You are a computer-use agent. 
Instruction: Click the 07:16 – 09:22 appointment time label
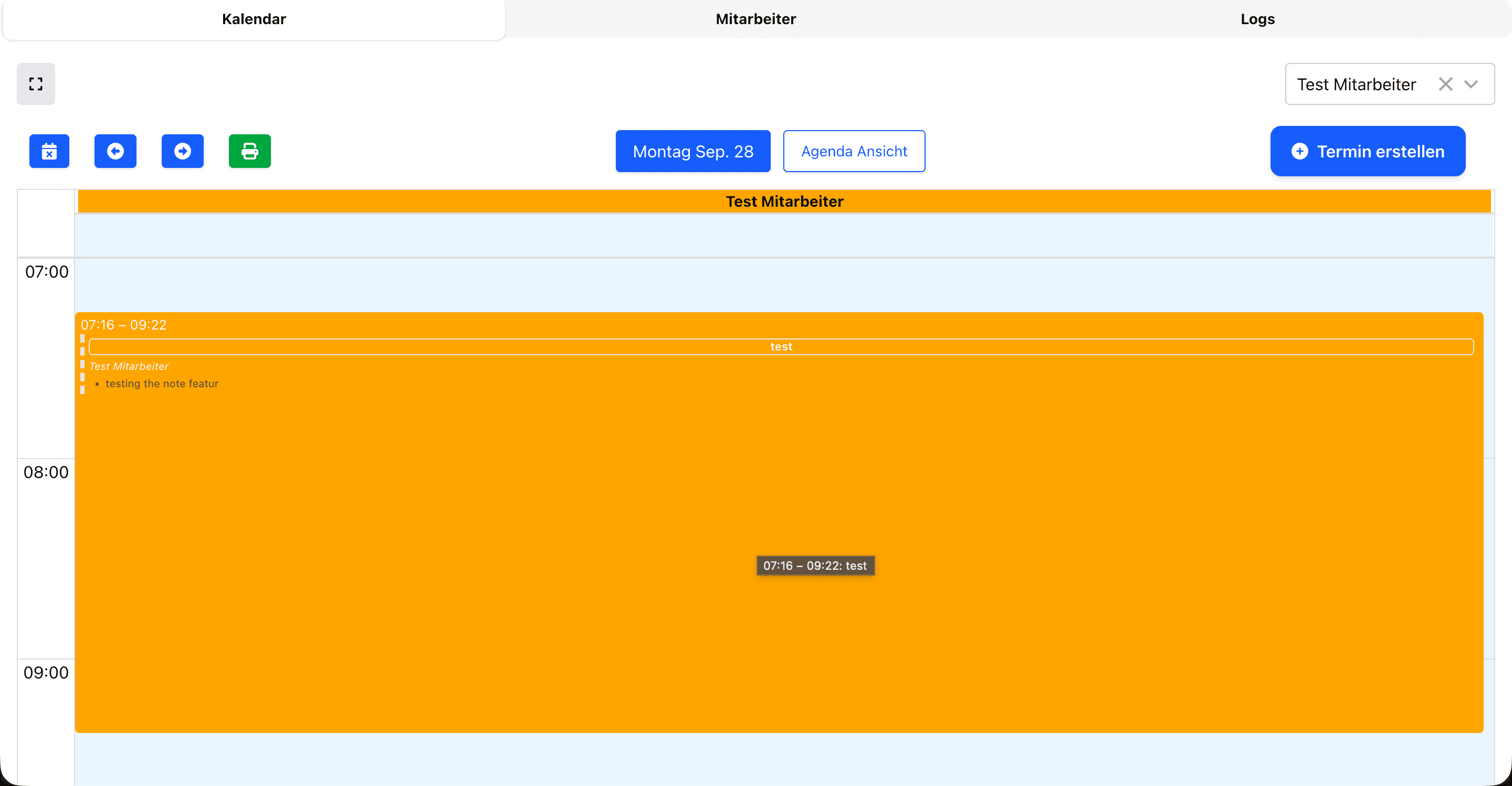124,325
